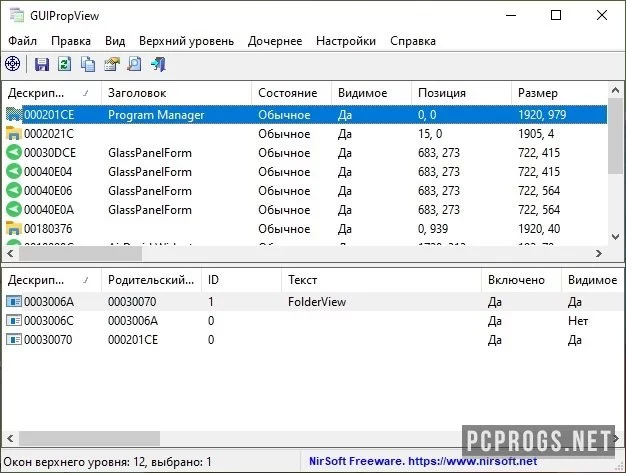The image size is (626, 473).
Task: Click parent handle 00030070 in first child row
Action: click(132, 302)
